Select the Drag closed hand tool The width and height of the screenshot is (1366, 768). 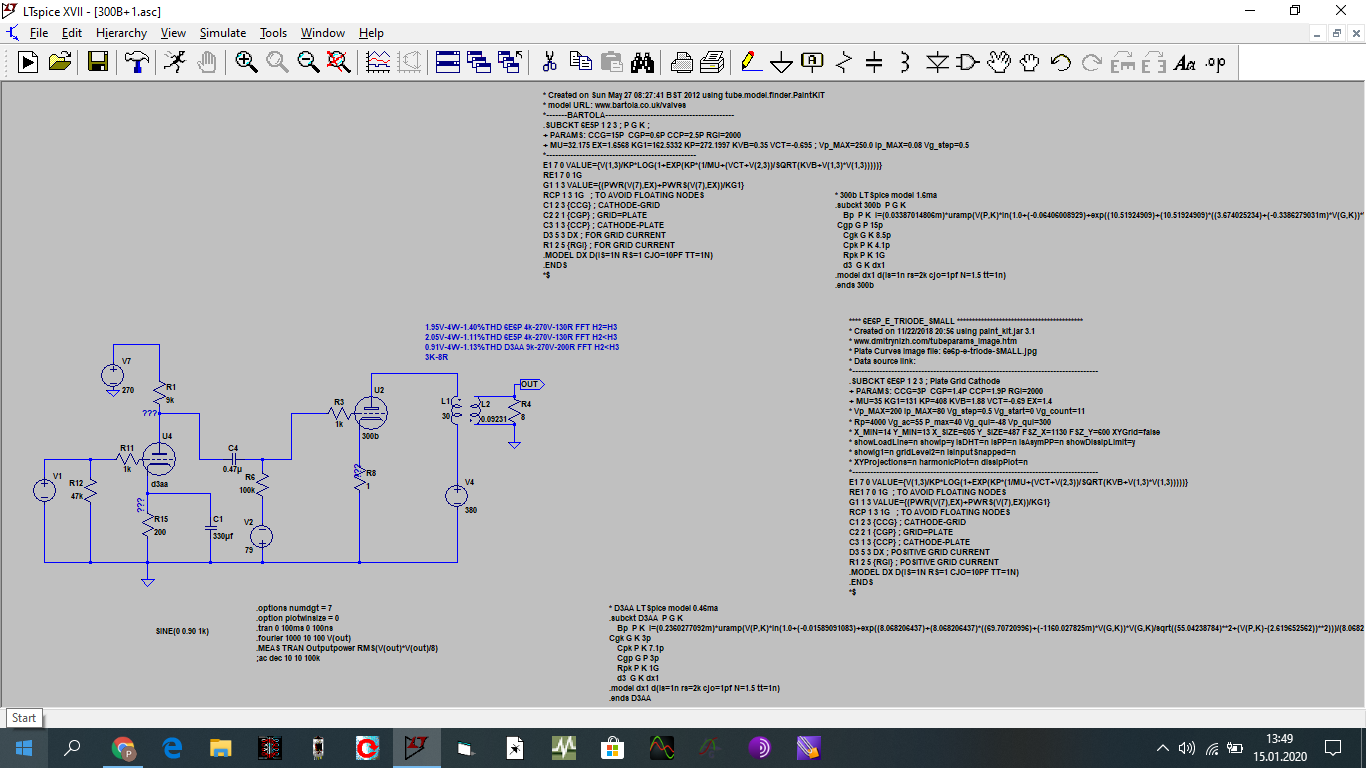pos(1029,62)
